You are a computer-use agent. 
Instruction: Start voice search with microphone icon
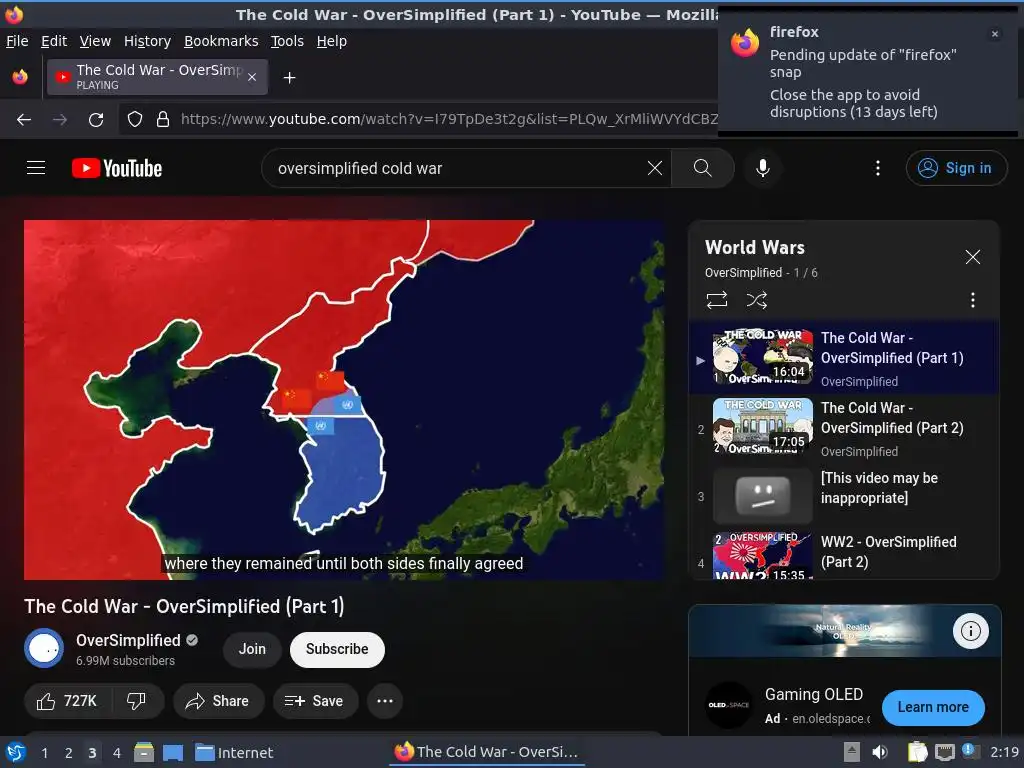tap(763, 168)
